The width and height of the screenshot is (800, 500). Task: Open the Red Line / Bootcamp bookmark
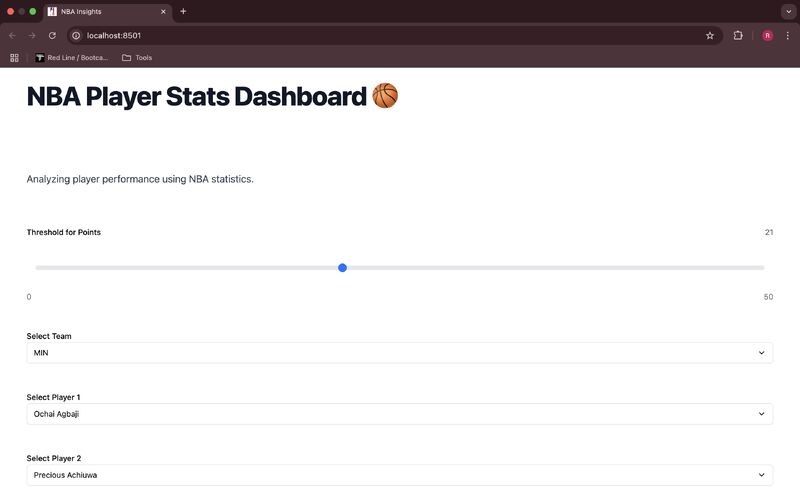point(71,58)
